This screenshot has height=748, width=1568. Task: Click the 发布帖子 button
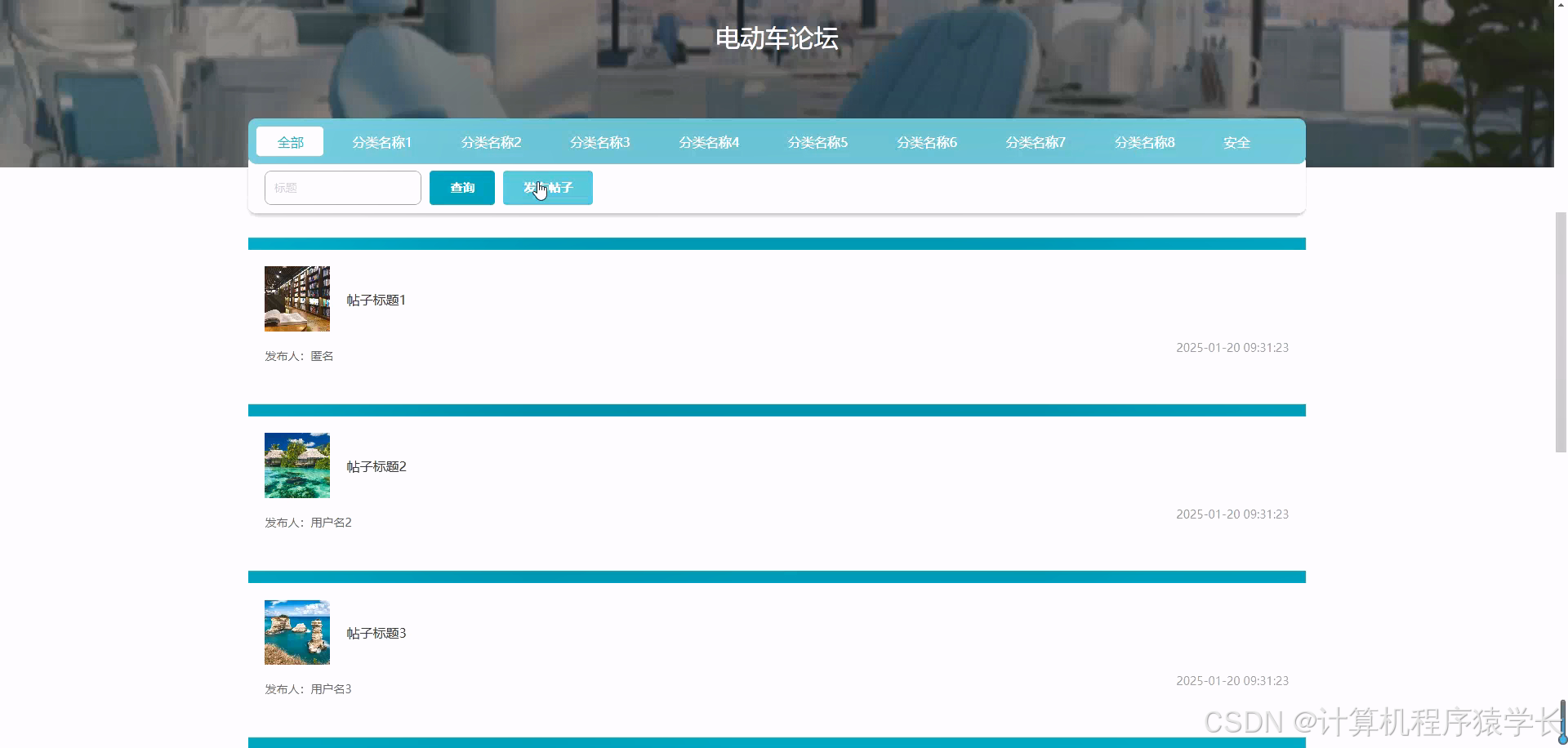pyautogui.click(x=548, y=188)
